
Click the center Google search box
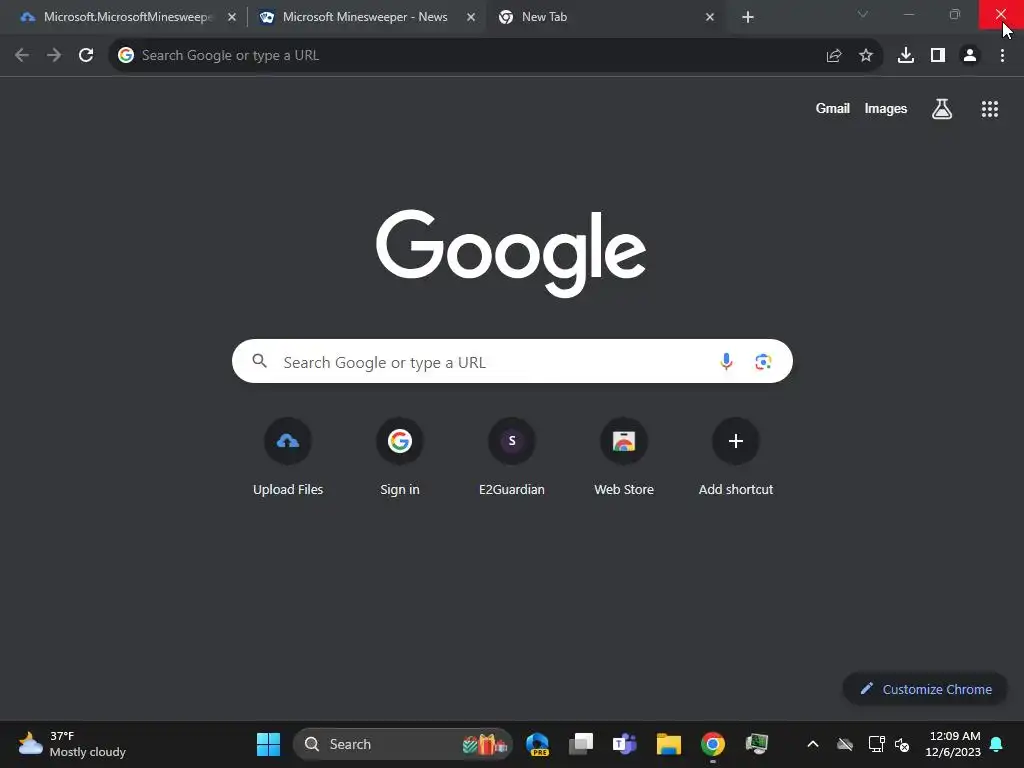point(512,361)
